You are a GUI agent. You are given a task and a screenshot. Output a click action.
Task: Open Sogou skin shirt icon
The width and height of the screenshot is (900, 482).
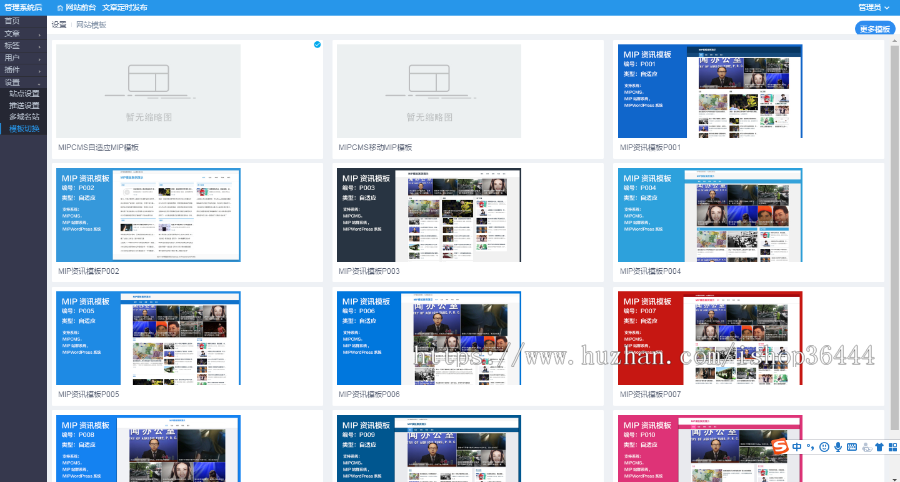(879, 447)
